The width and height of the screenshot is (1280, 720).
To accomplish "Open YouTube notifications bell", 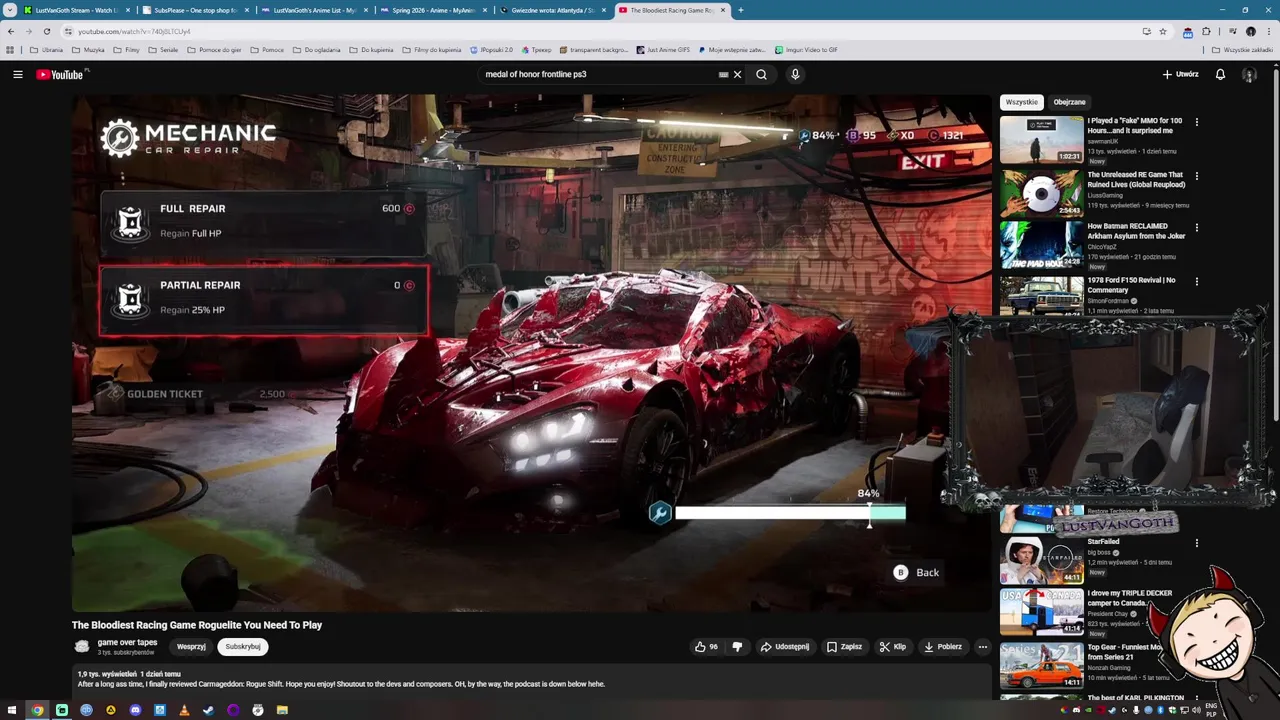I will pos(1220,74).
